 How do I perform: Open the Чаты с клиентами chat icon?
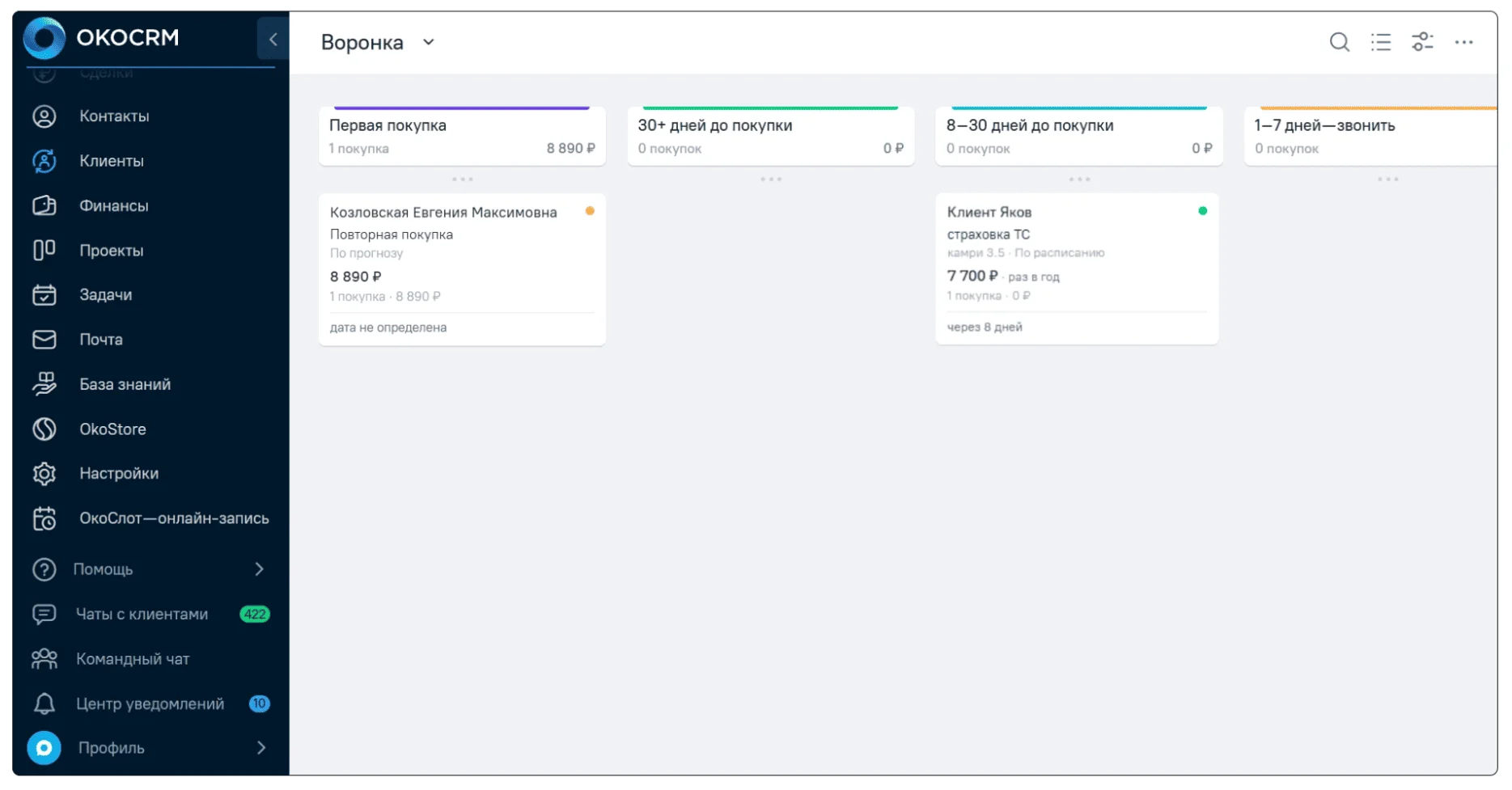(44, 615)
